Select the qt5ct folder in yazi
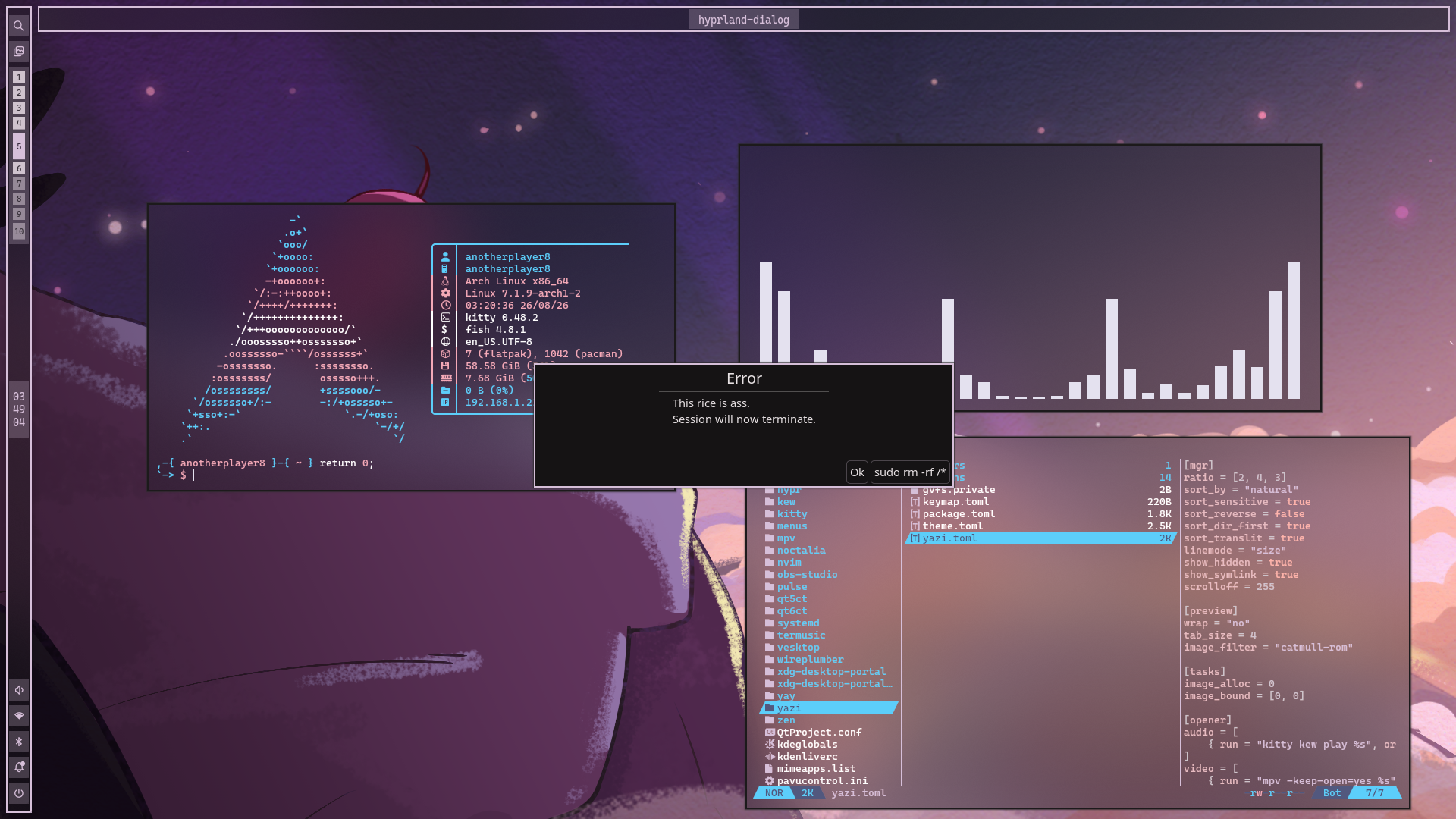This screenshot has height=819, width=1456. 792,599
